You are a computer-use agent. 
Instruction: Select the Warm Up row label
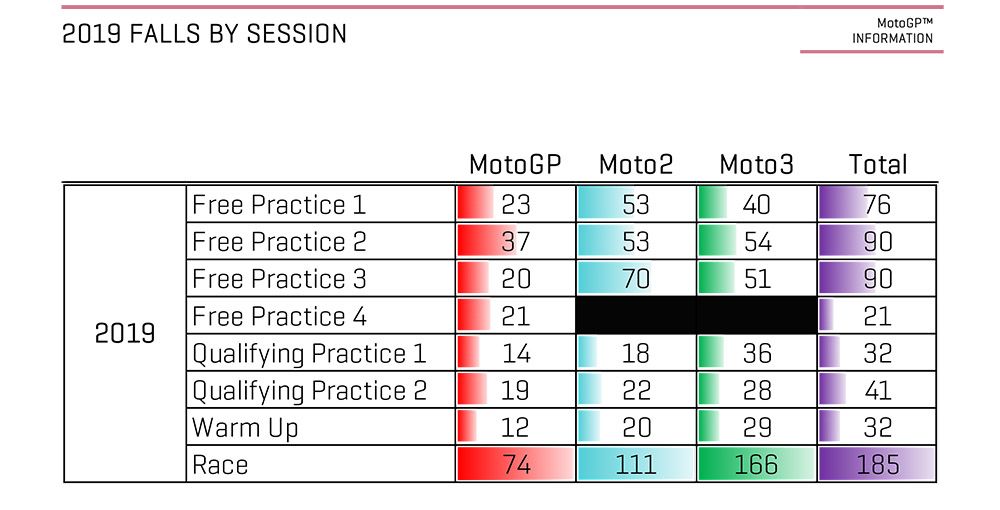245,428
